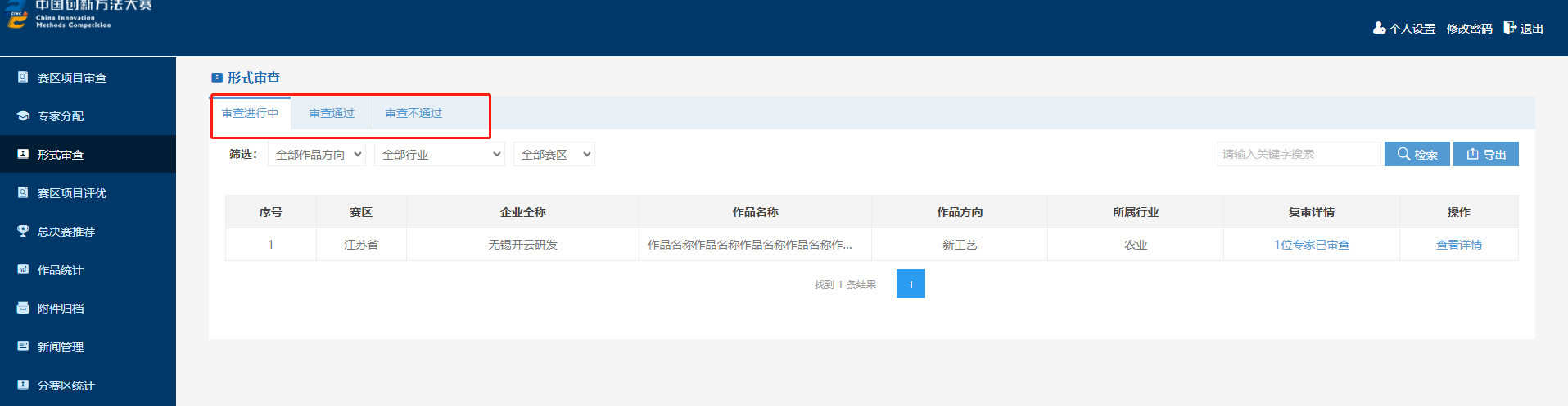Click the 赛区项目评优 sidebar icon
The image size is (1568, 406).
[23, 192]
